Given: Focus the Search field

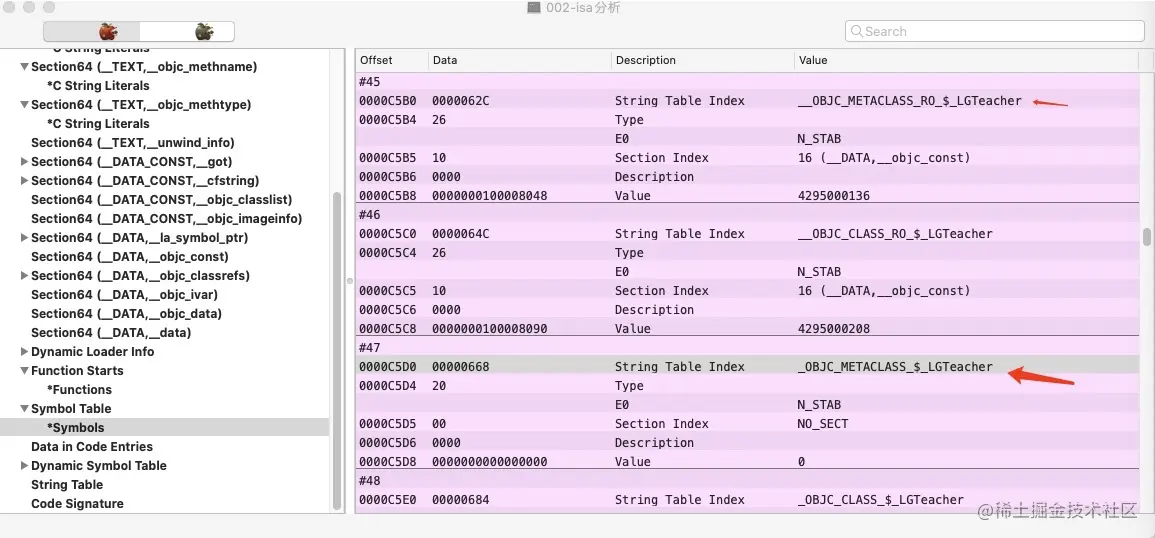Looking at the screenshot, I should (994, 31).
